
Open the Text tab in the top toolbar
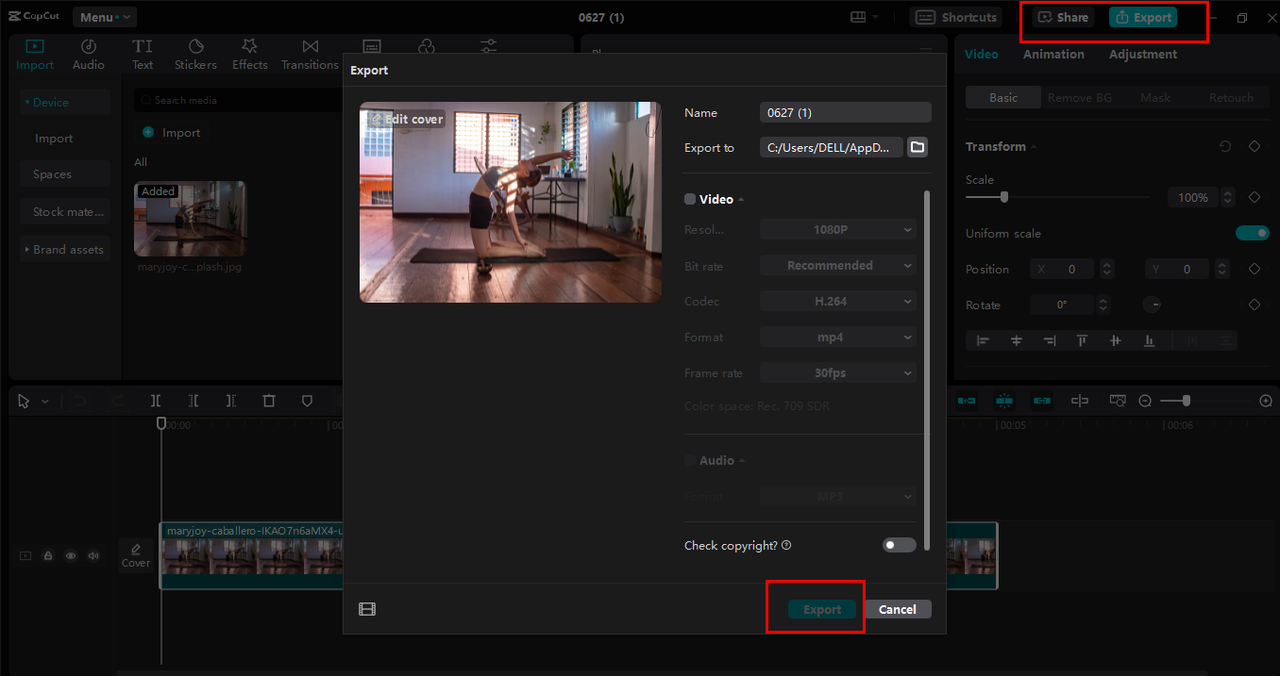pyautogui.click(x=143, y=54)
